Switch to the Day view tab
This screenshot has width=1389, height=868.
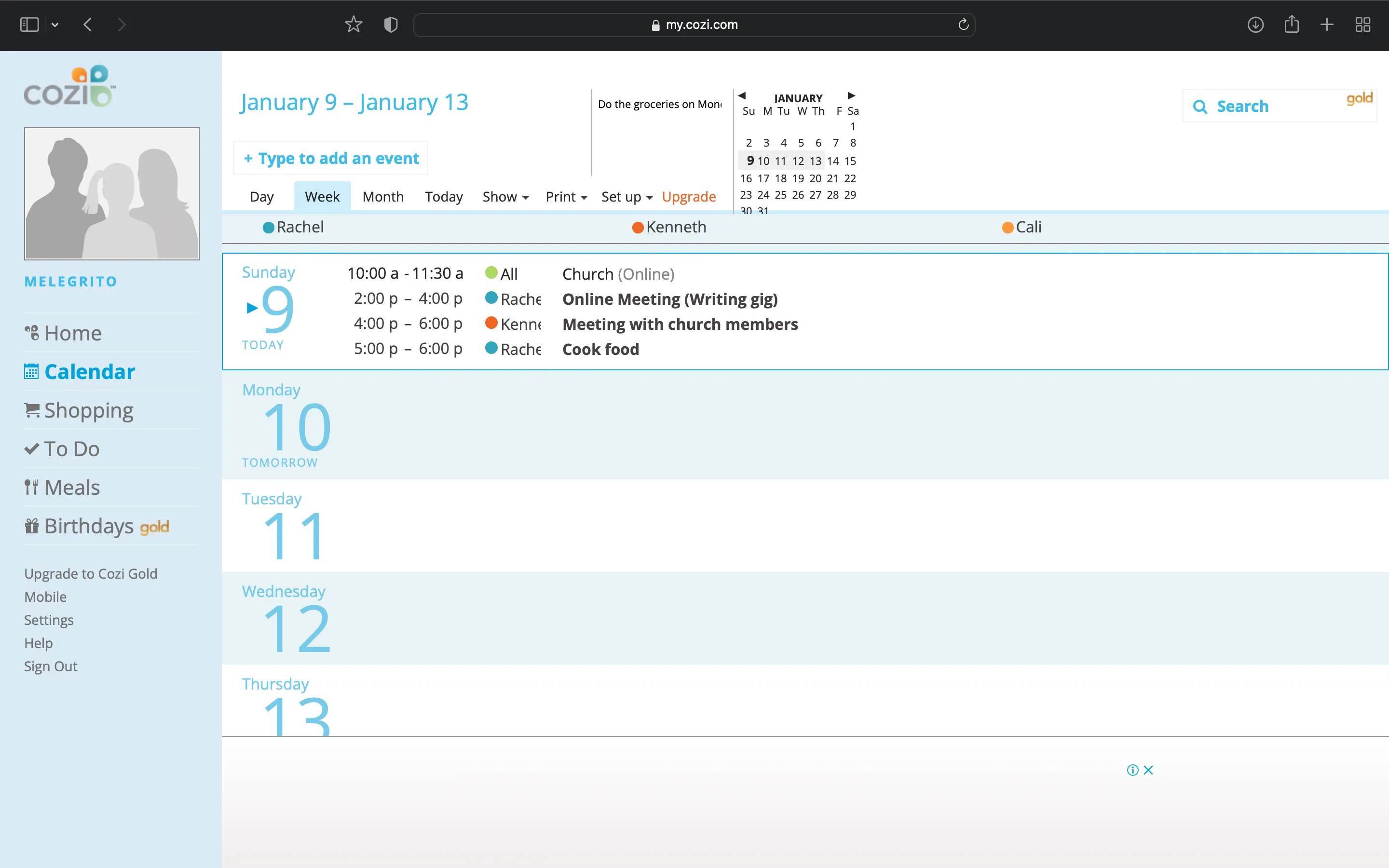[x=262, y=196]
